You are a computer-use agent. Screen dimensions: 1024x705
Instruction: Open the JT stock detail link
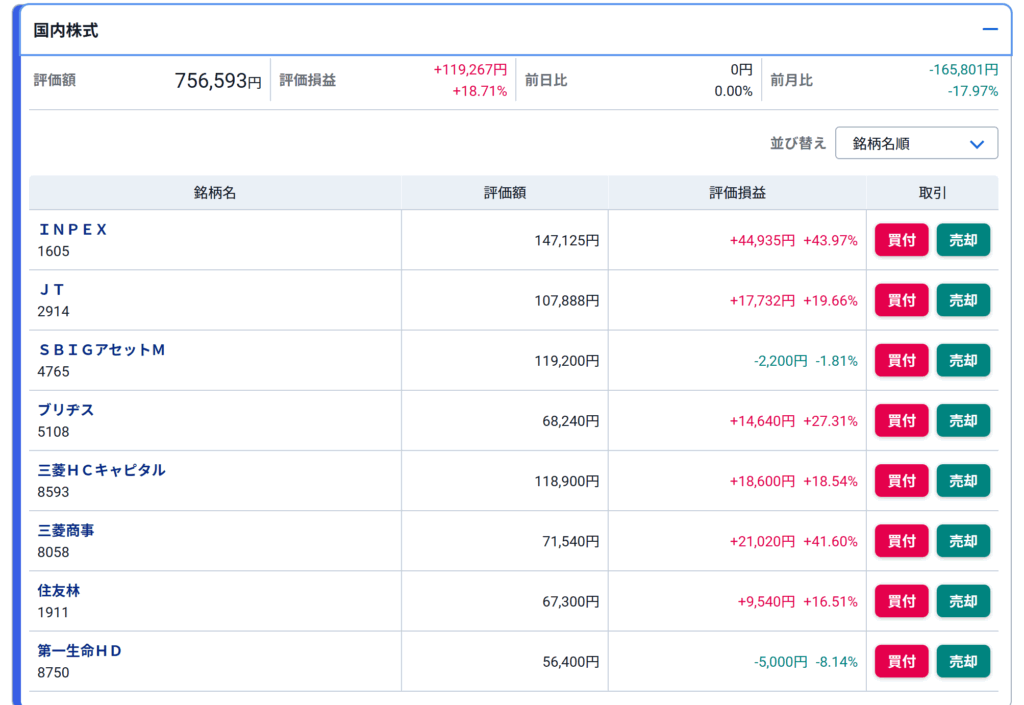[x=51, y=289]
